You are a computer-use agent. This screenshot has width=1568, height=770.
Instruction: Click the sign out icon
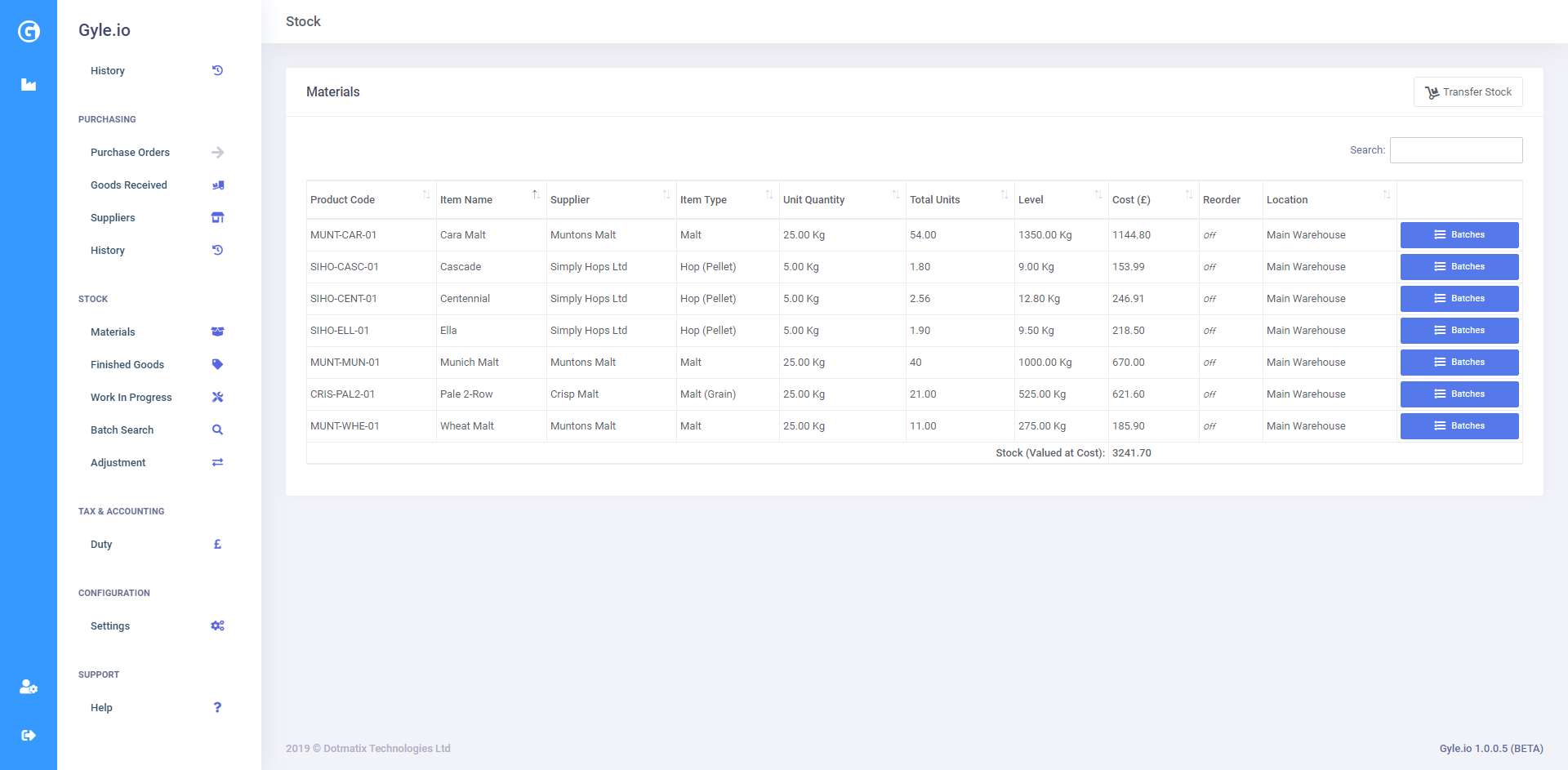29,735
